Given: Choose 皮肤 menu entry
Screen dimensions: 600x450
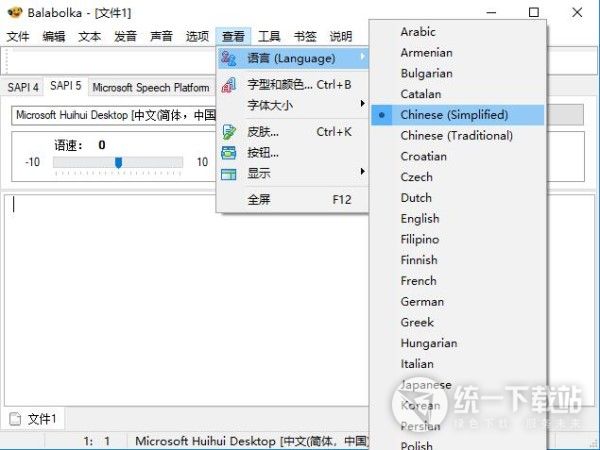Looking at the screenshot, I should click(x=293, y=132).
